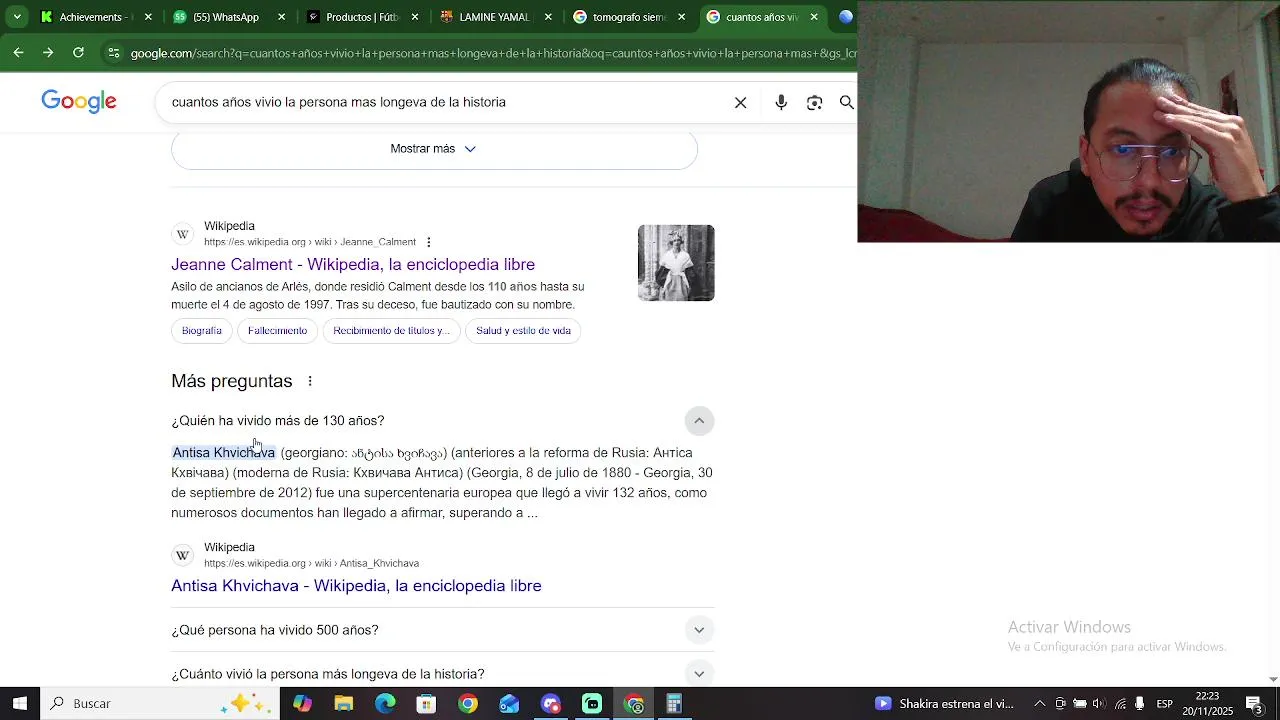Close the LAMINE YAMAL tab
Image resolution: width=1280 pixels, height=720 pixels.
(548, 17)
